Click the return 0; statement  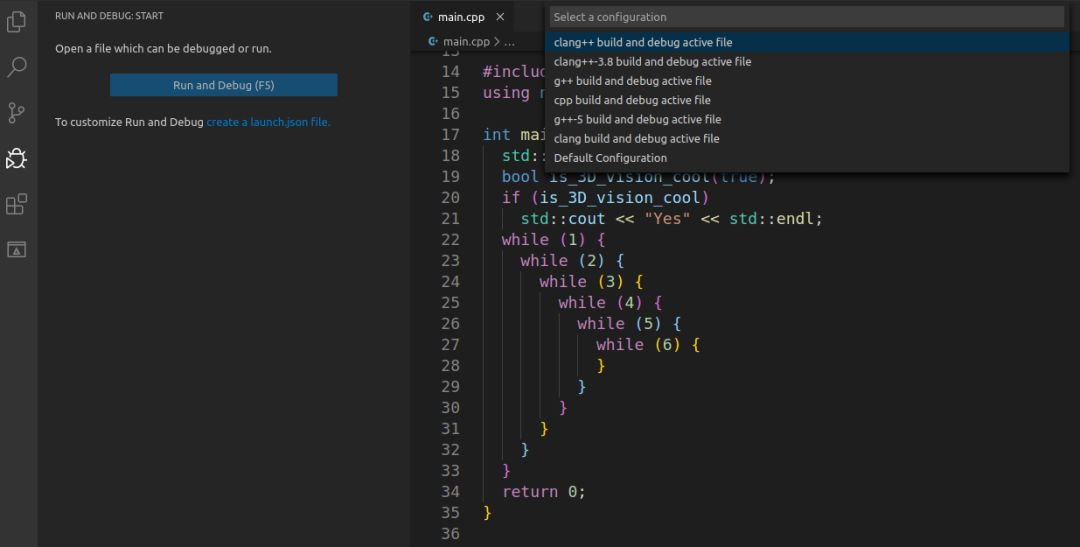tap(543, 492)
